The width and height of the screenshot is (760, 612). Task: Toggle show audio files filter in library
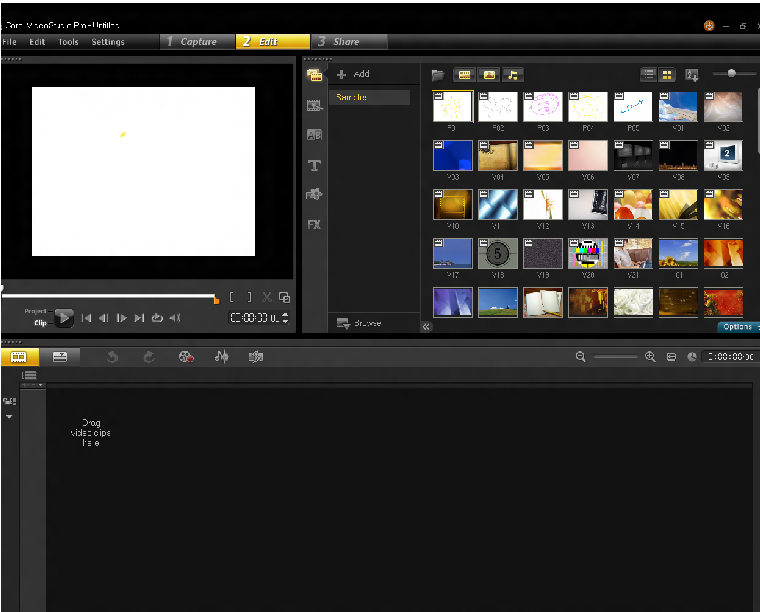tap(512, 75)
